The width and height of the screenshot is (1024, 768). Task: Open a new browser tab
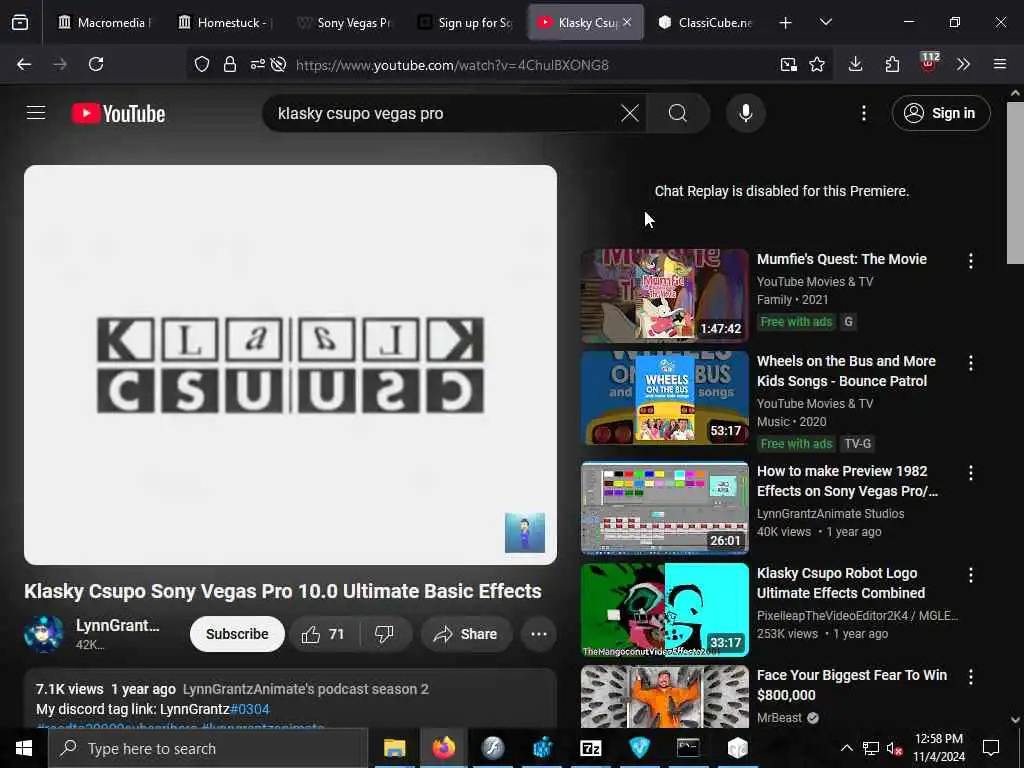coord(786,23)
